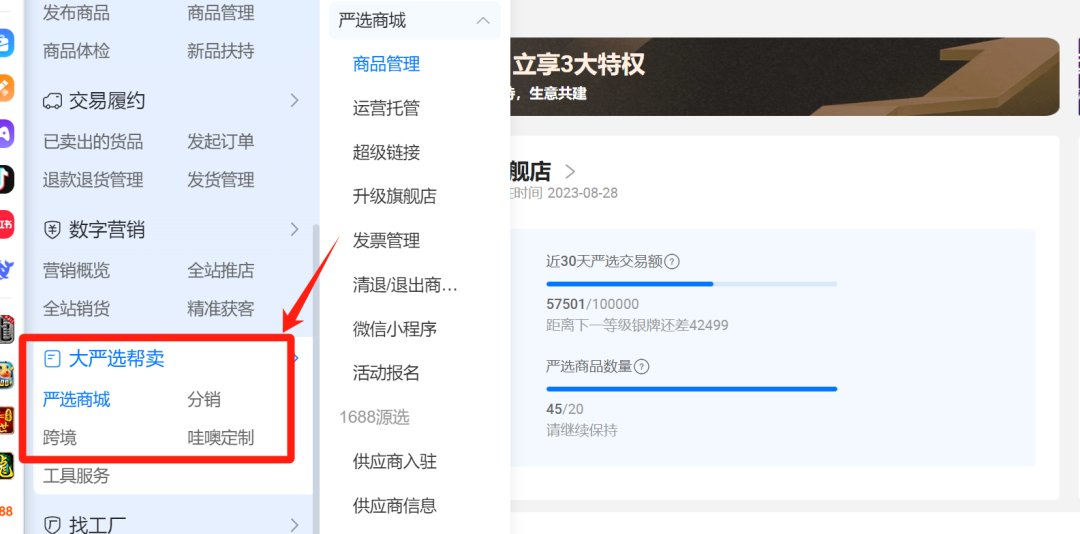Open 退款退货管理 under 交易履约
Image resolution: width=1080 pixels, height=534 pixels.
[93, 181]
